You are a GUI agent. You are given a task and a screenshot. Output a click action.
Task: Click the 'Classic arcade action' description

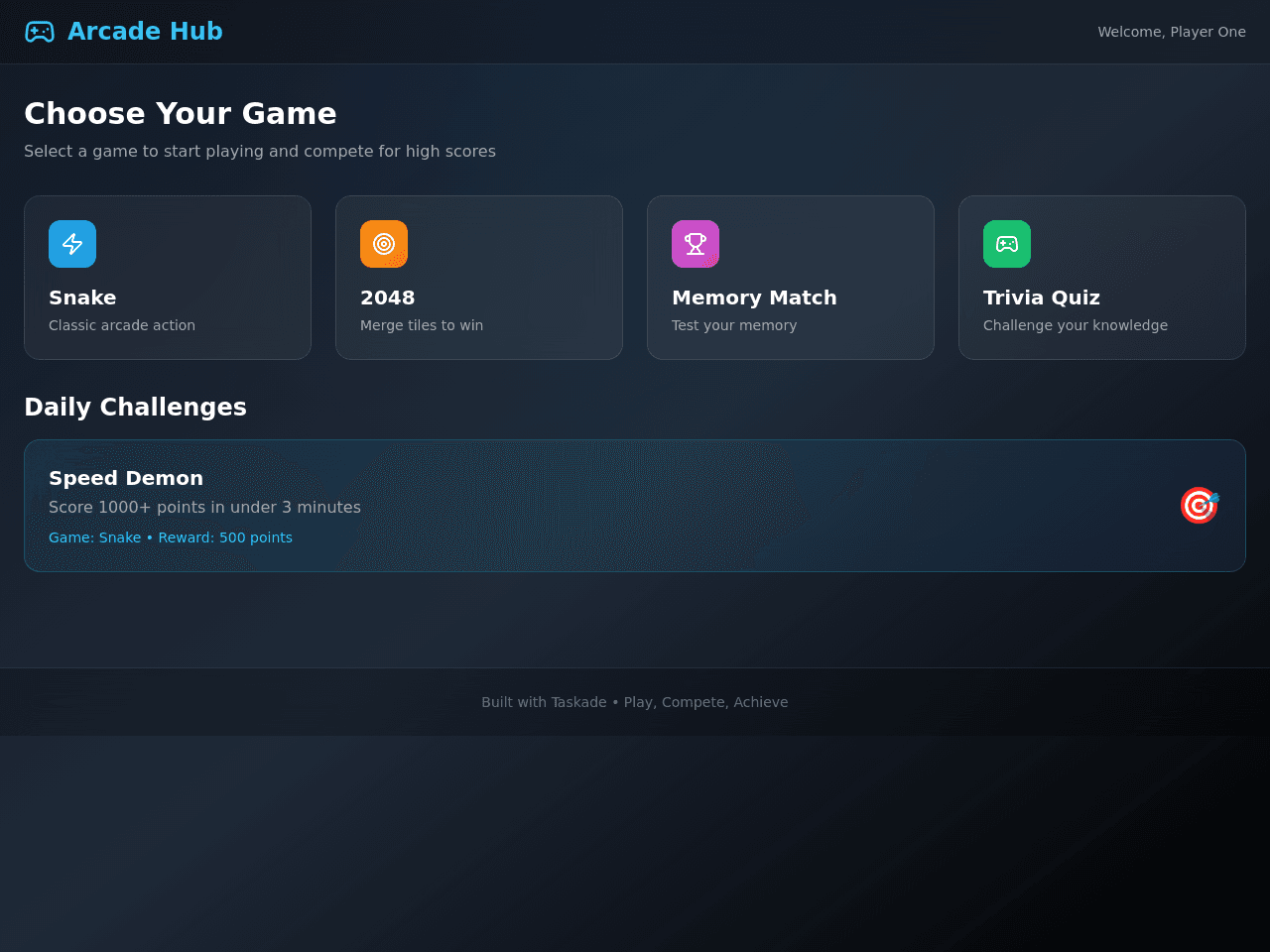(x=122, y=325)
